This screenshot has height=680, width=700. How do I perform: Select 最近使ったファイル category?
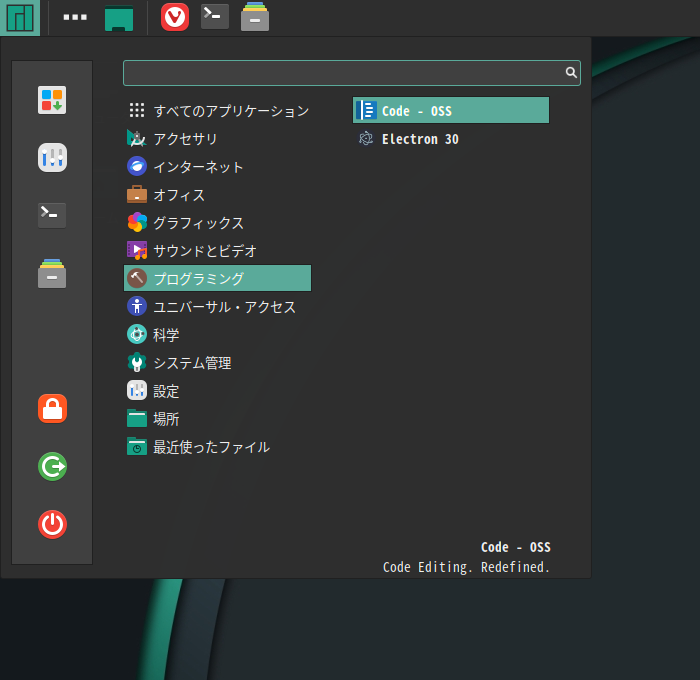pyautogui.click(x=217, y=446)
